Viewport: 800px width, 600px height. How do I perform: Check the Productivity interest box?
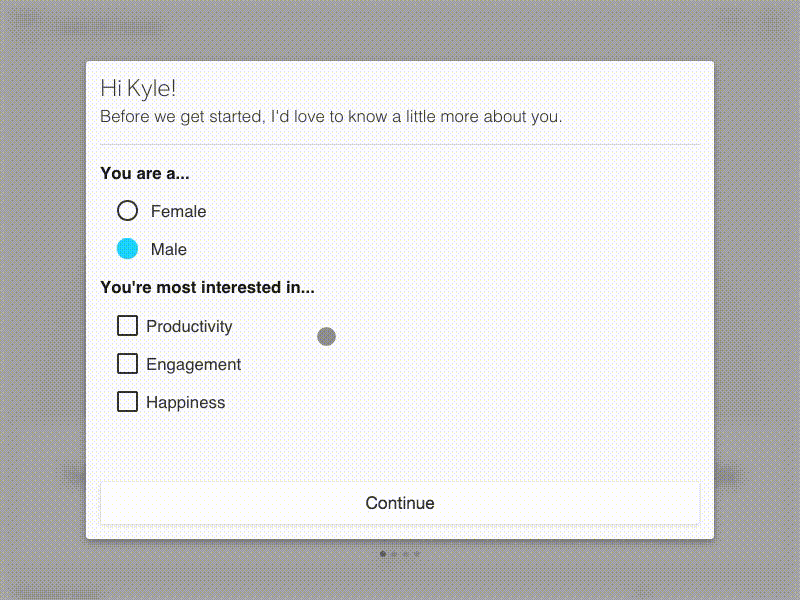tap(127, 325)
